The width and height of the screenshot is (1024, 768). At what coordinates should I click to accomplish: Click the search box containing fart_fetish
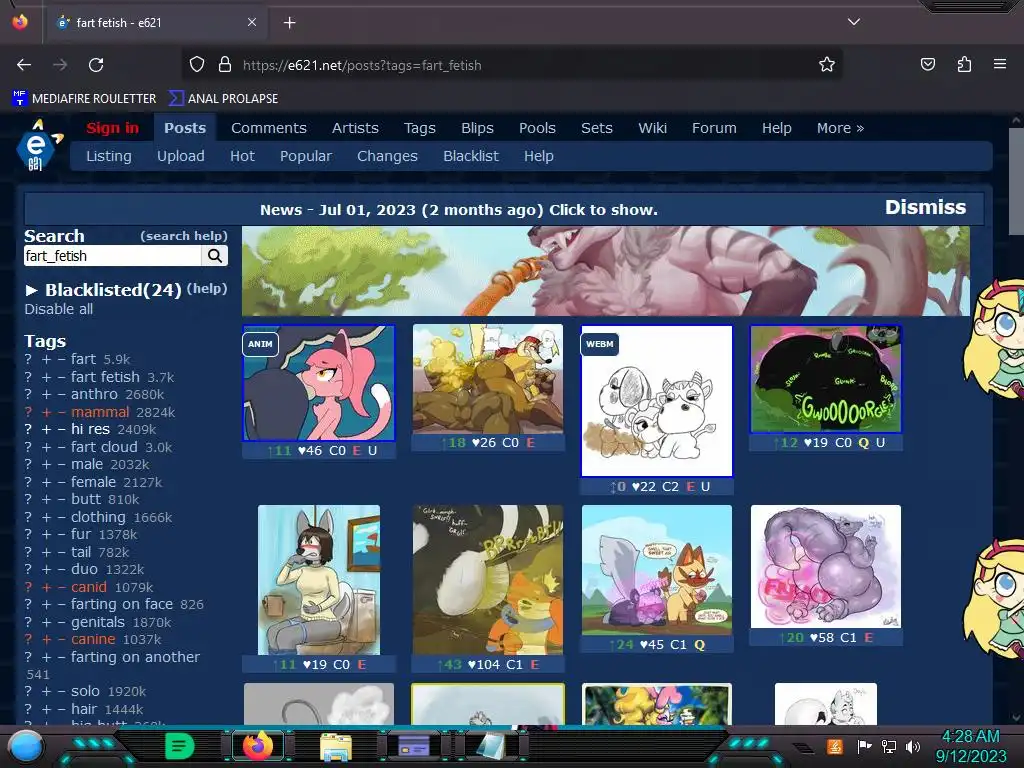pos(112,256)
